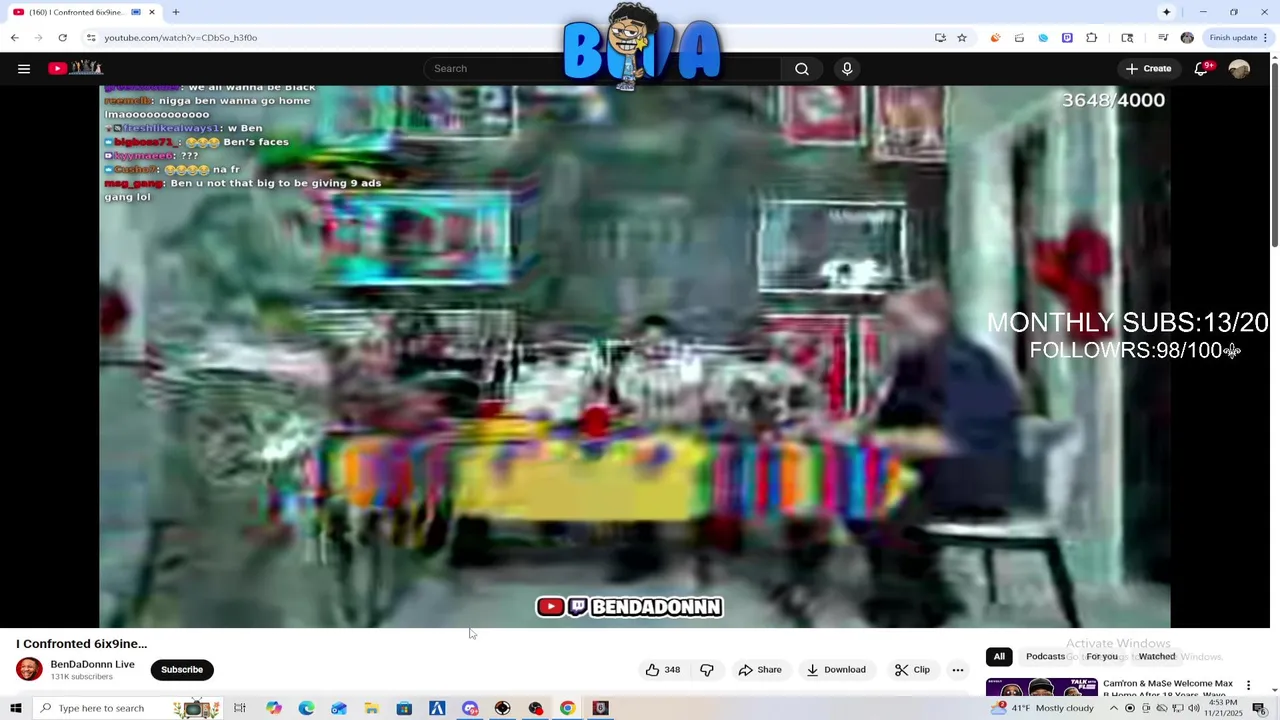Switch to Google Chrome in the taskbar
1280x720 pixels.
[567, 708]
